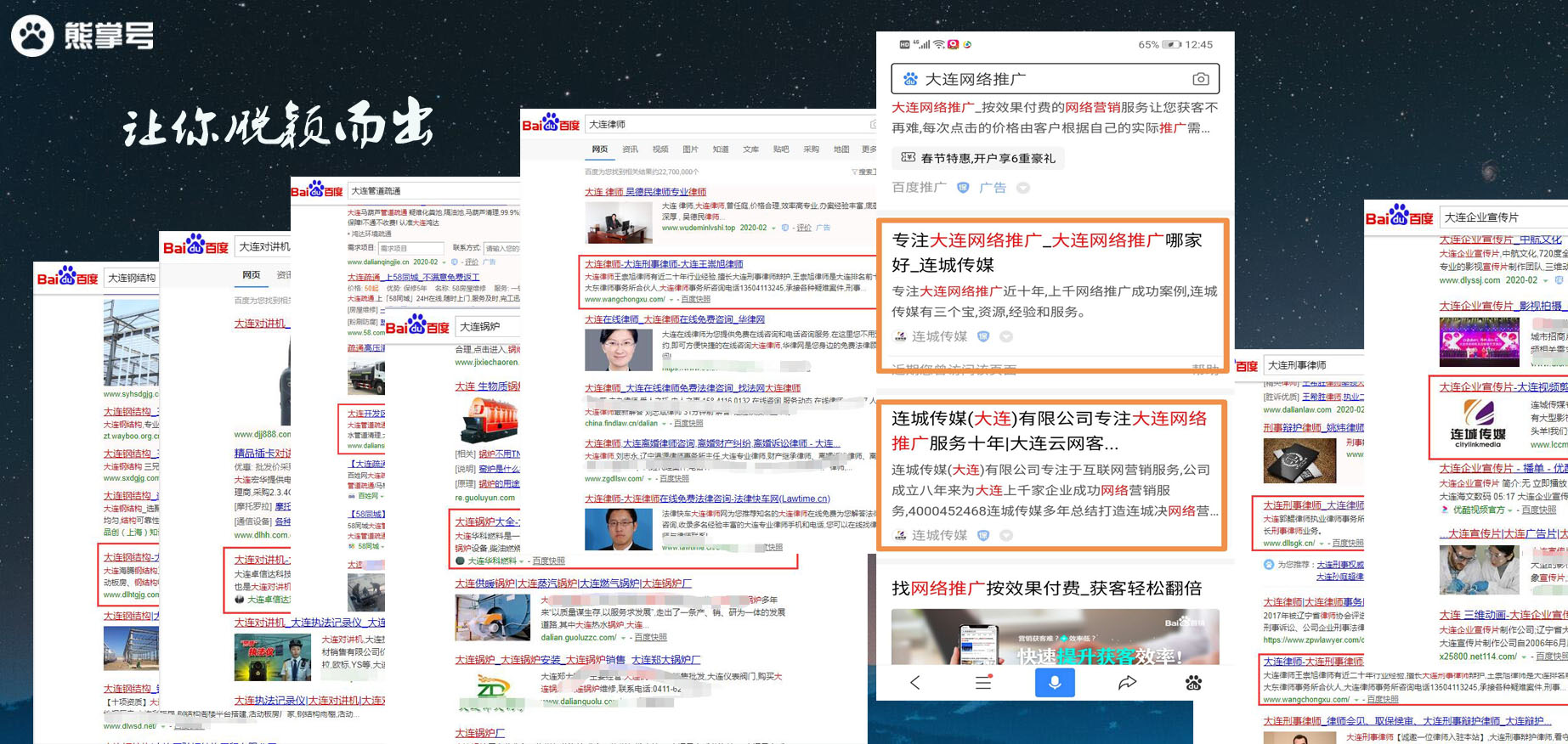Click the Baidu logo beside 大连律师 search box
This screenshot has height=744, width=1568.
point(551,124)
